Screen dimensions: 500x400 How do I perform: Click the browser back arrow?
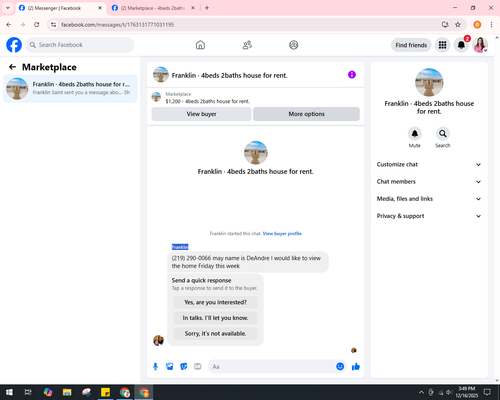pos(9,25)
